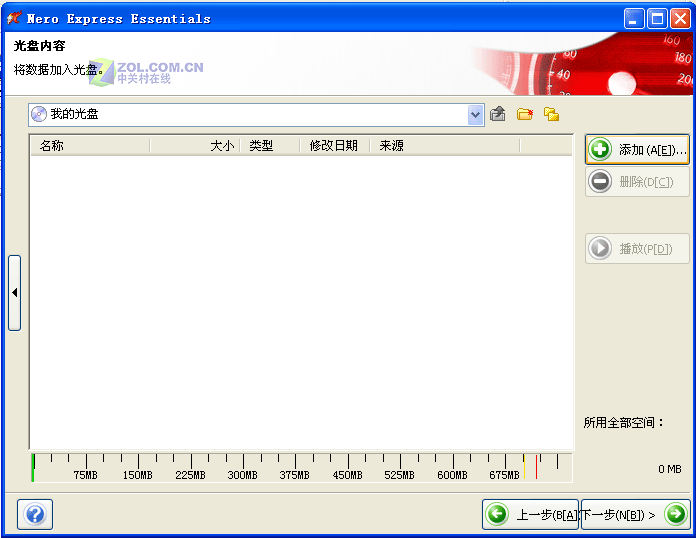Click the 所用全部空间 label

click(623, 422)
